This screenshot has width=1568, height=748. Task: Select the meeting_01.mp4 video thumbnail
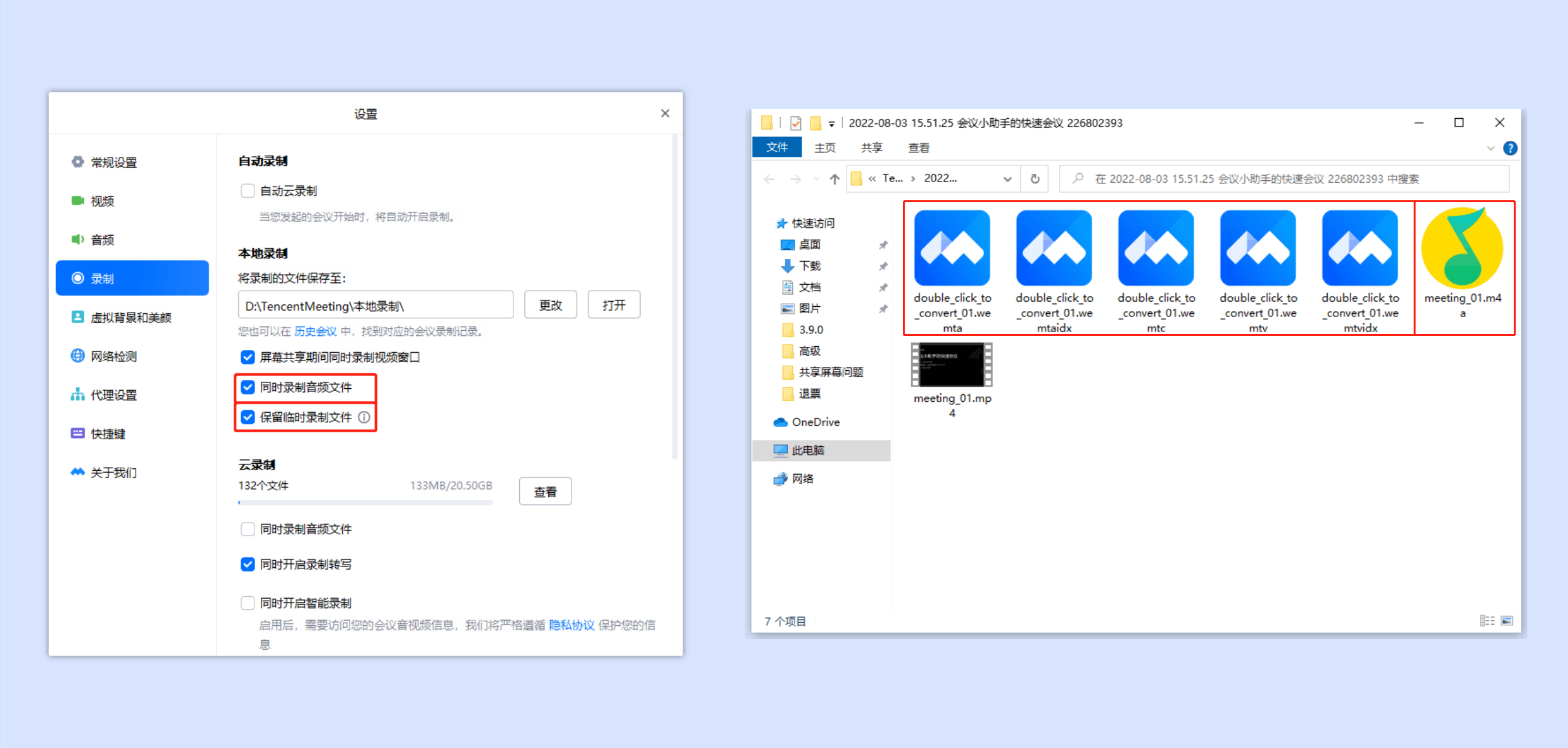point(952,365)
